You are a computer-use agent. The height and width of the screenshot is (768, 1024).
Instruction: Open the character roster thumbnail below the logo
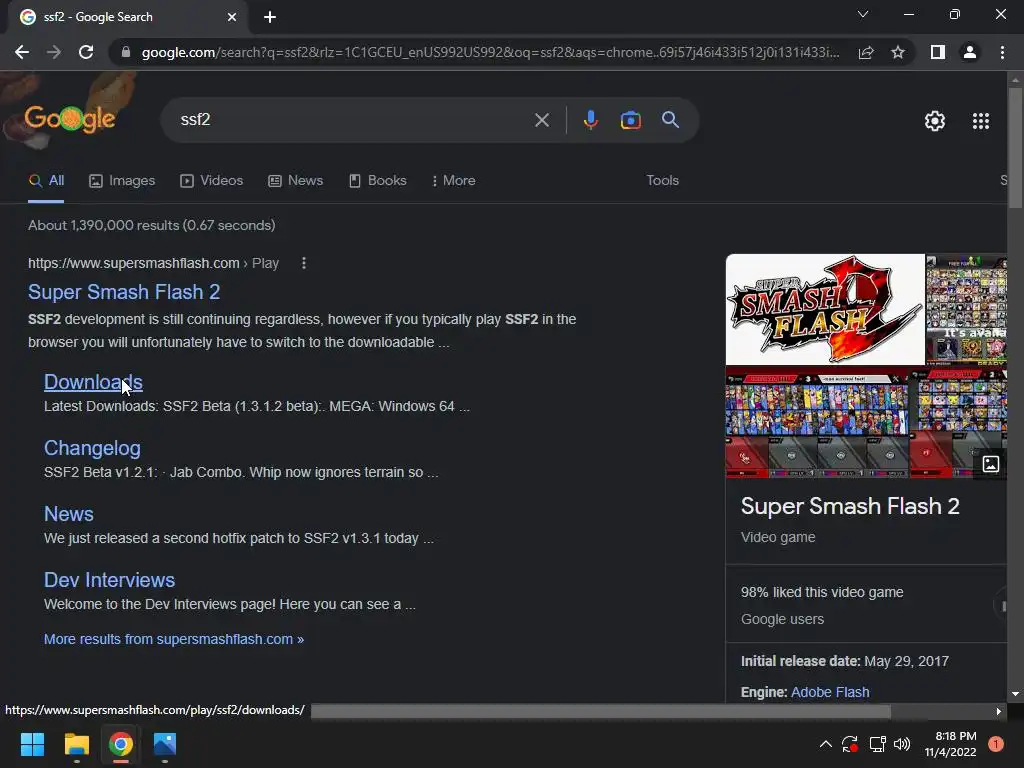(x=817, y=423)
